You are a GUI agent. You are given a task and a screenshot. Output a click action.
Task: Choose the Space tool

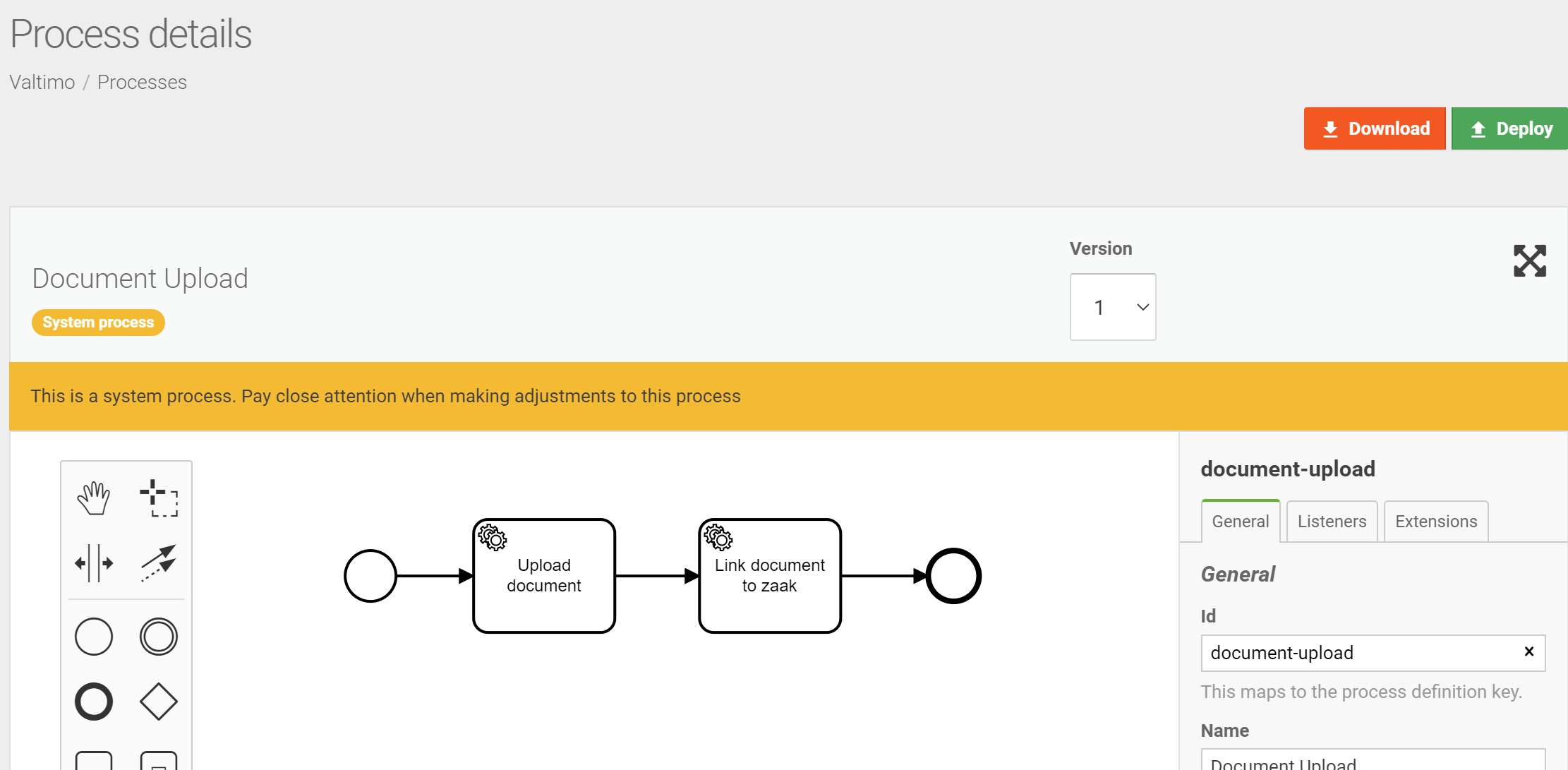[94, 563]
